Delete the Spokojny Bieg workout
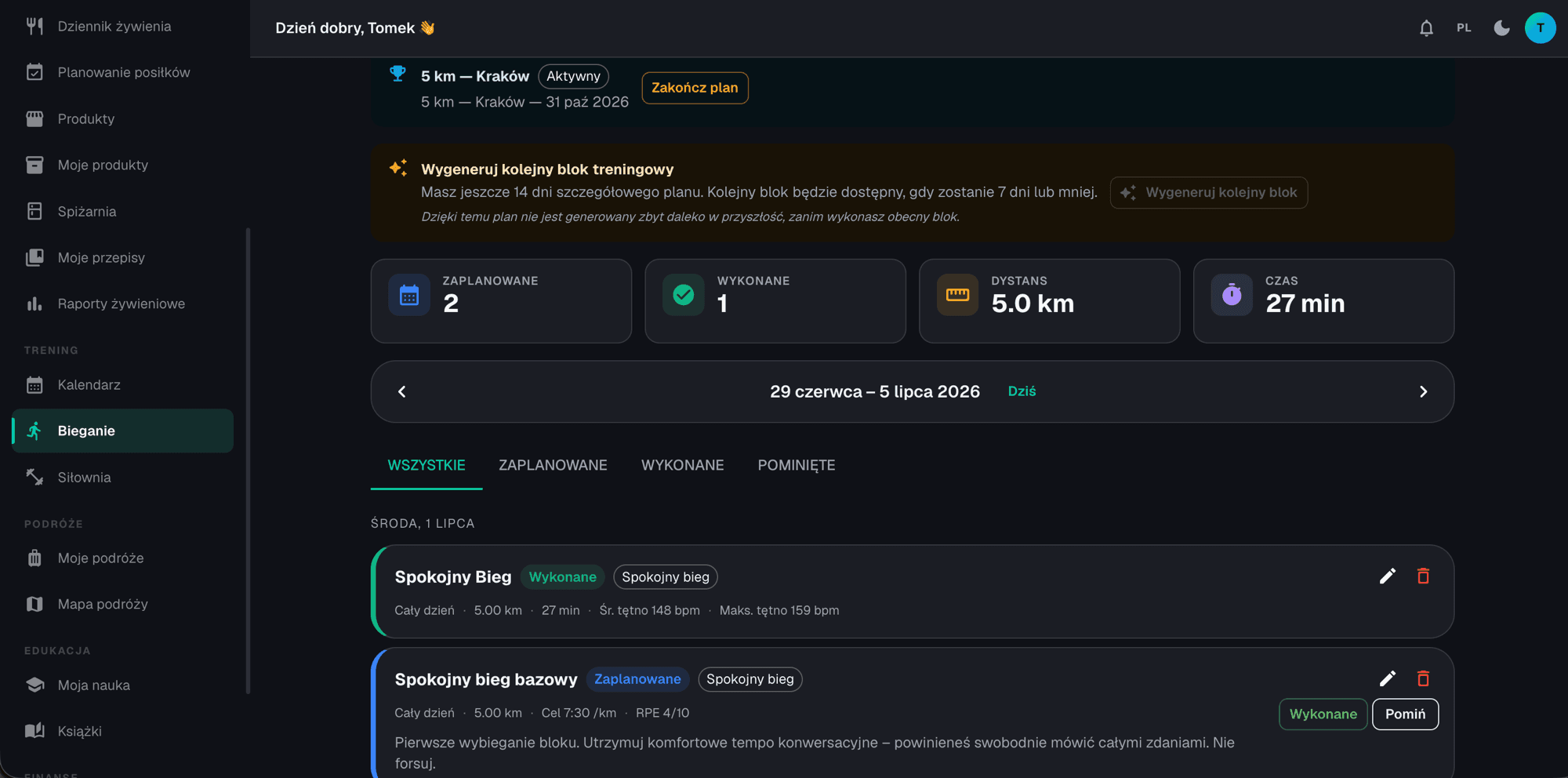This screenshot has height=778, width=1568. pyautogui.click(x=1423, y=576)
